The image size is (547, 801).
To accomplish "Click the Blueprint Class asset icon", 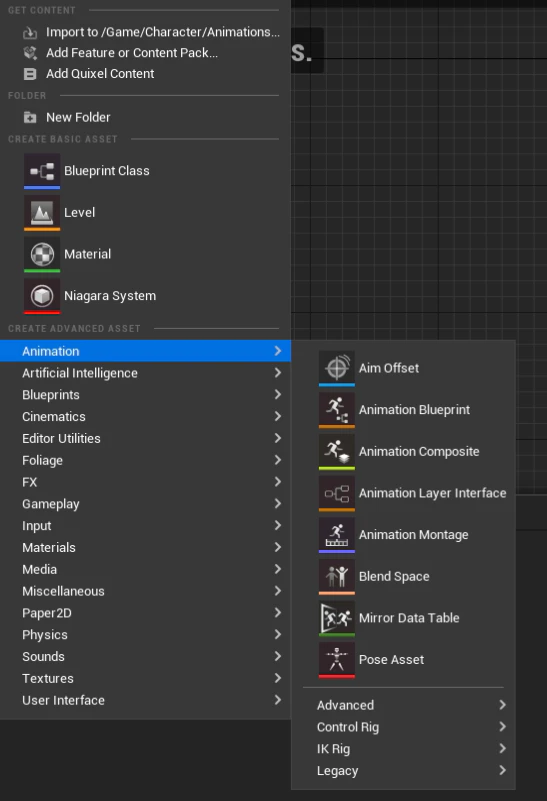I will coord(42,171).
